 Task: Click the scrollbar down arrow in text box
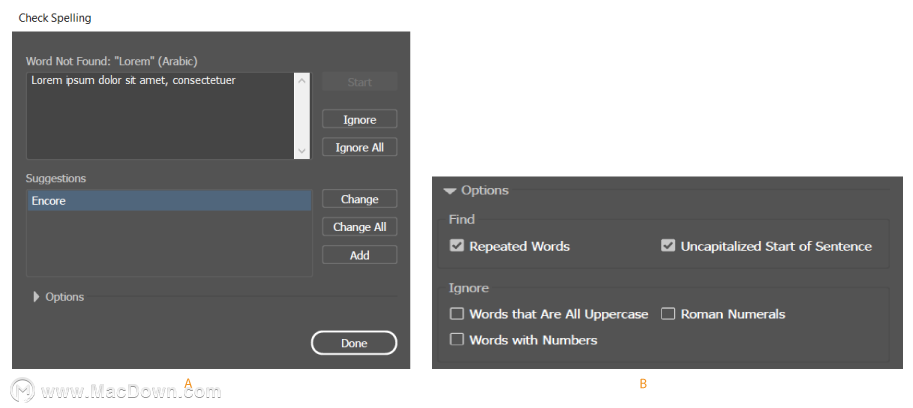point(302,151)
